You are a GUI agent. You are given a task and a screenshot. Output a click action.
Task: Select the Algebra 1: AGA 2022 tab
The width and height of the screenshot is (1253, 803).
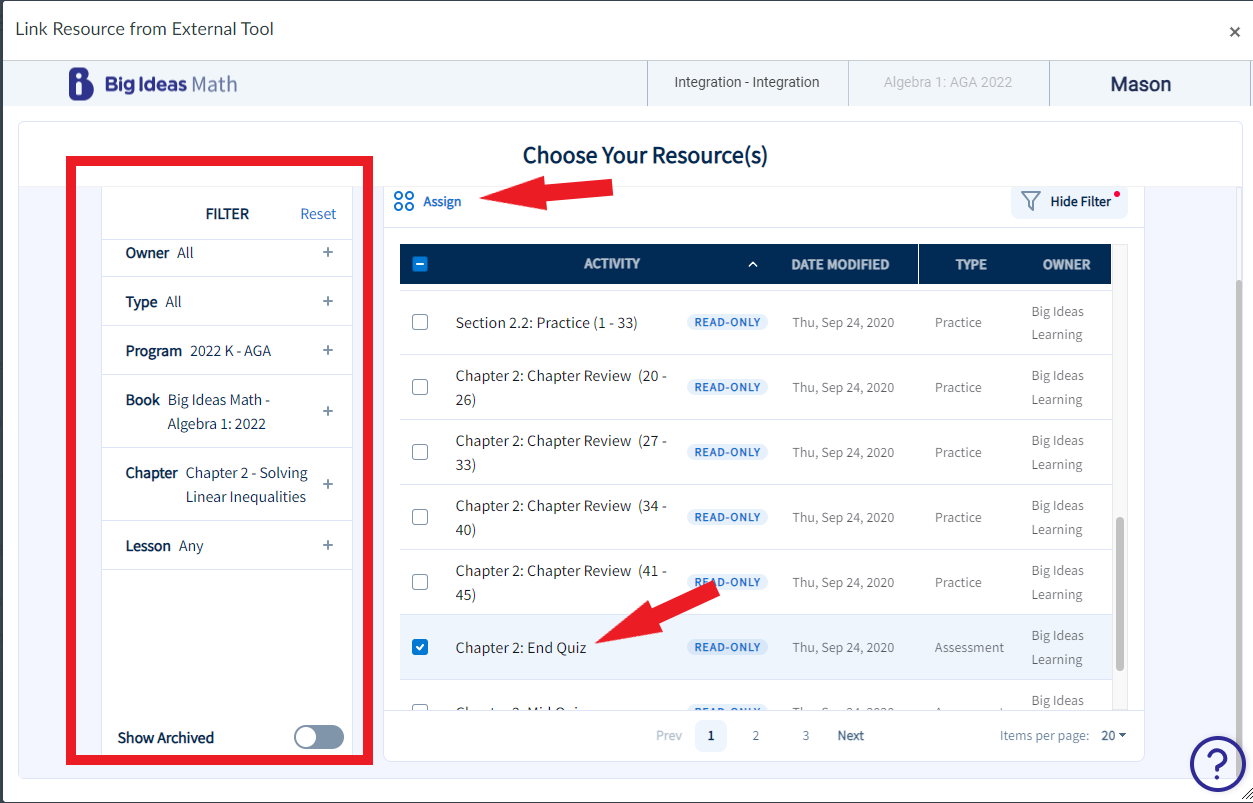(948, 83)
